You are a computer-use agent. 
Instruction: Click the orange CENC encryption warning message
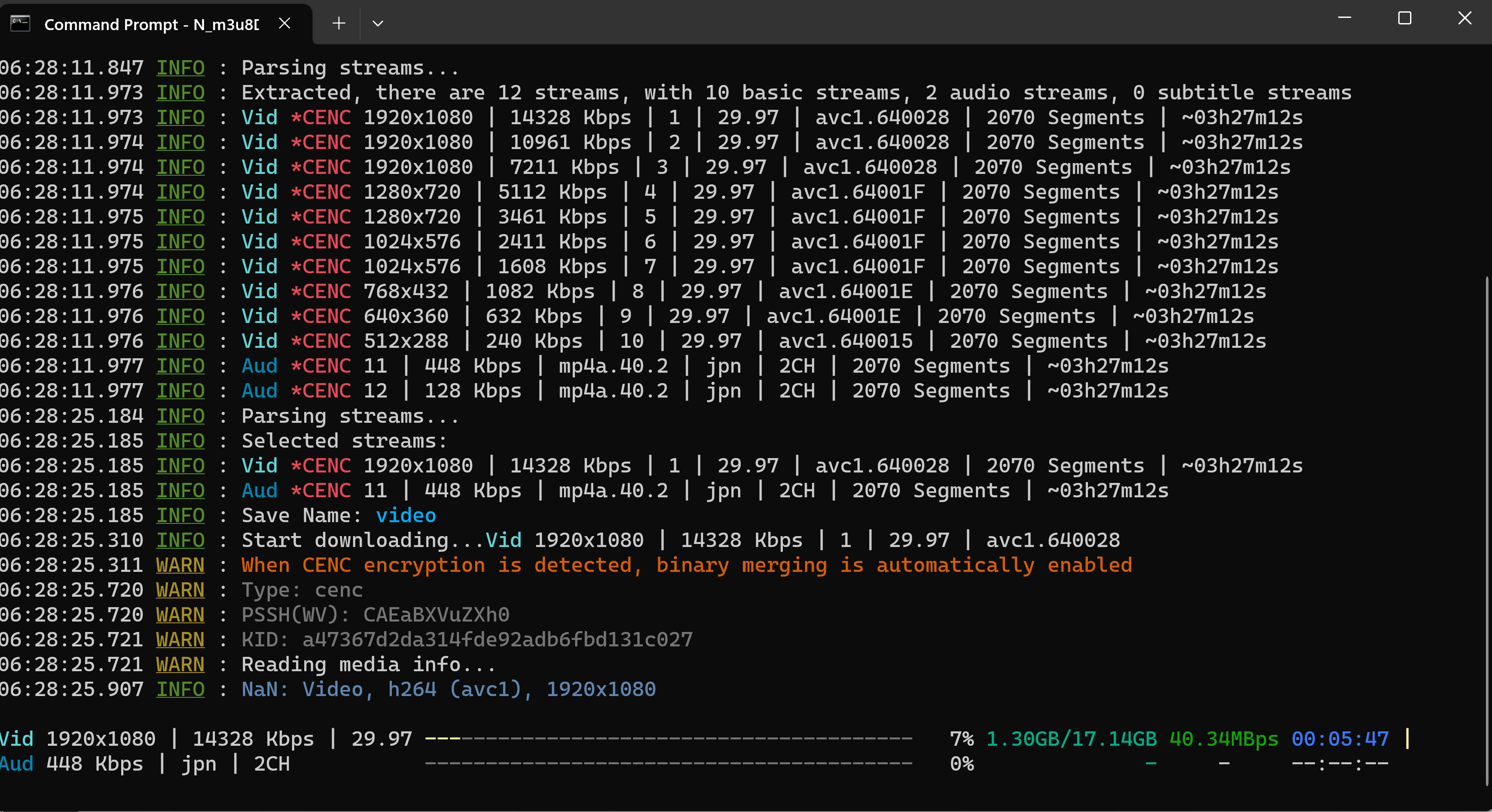coord(687,565)
